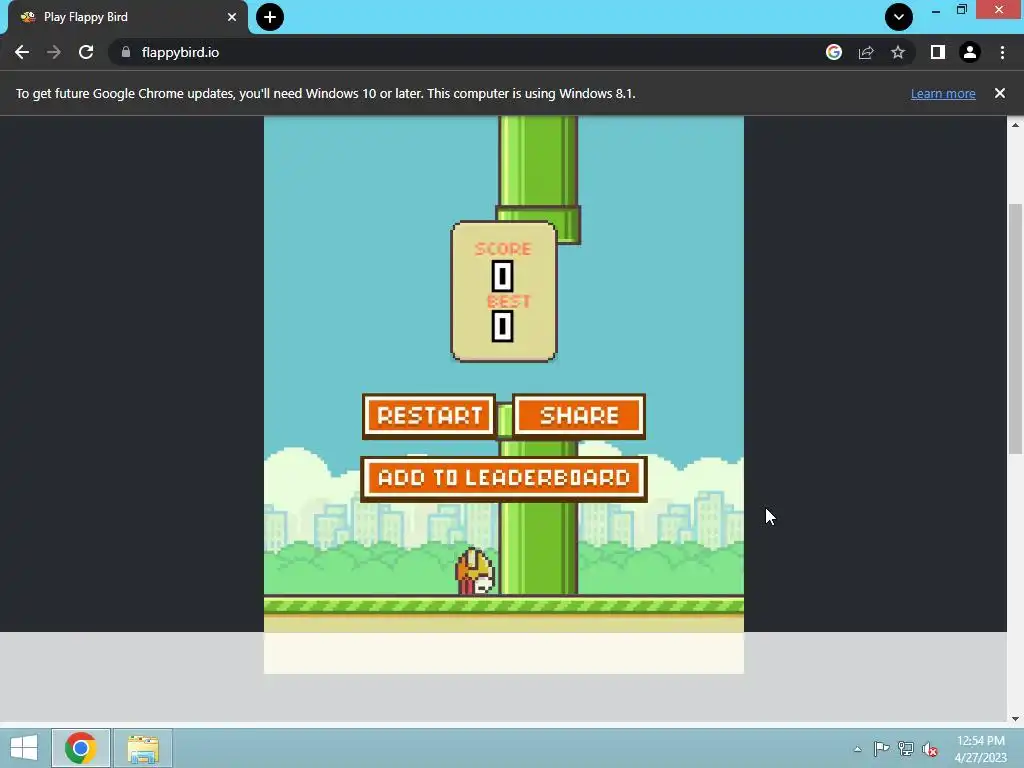The width and height of the screenshot is (1024, 768).
Task: Click the fallen bird sprite
Action: (475, 572)
